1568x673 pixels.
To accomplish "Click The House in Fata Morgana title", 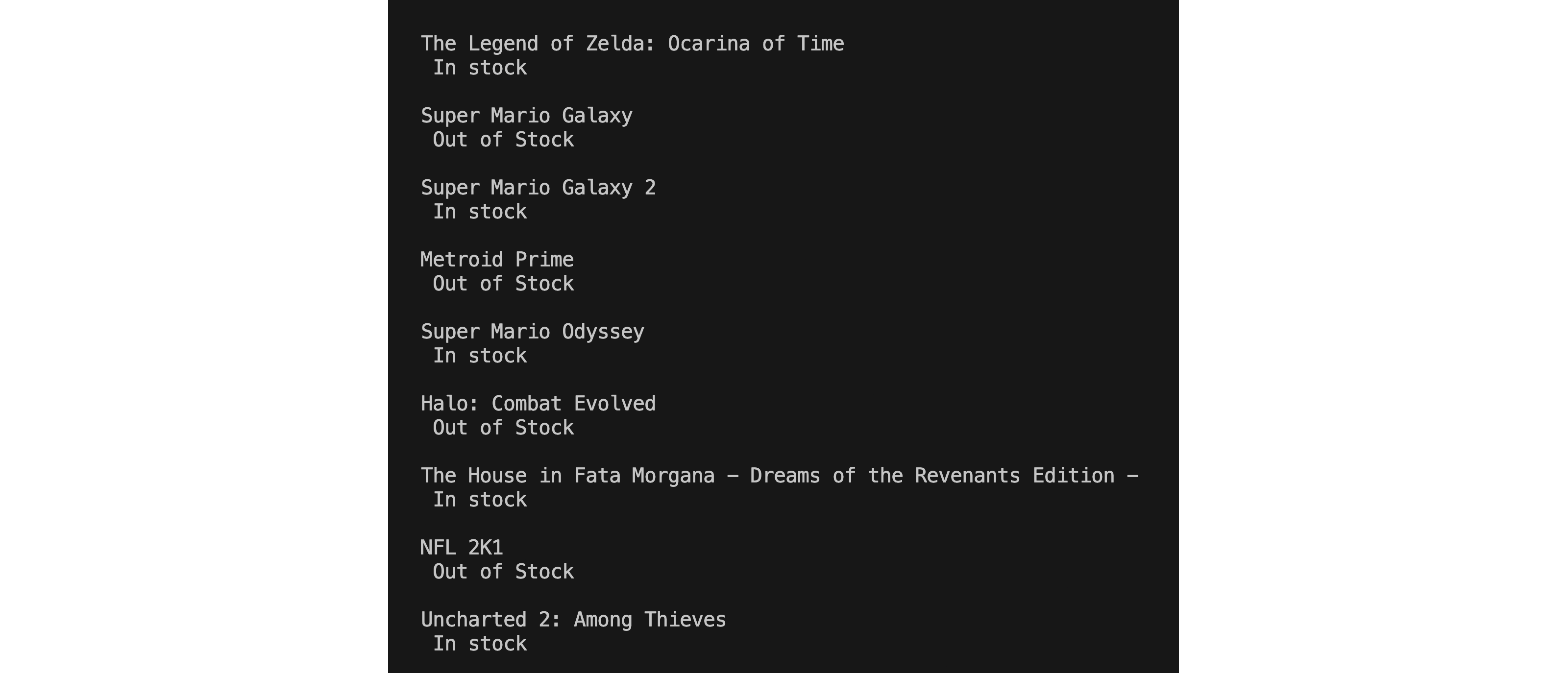I will click(780, 476).
